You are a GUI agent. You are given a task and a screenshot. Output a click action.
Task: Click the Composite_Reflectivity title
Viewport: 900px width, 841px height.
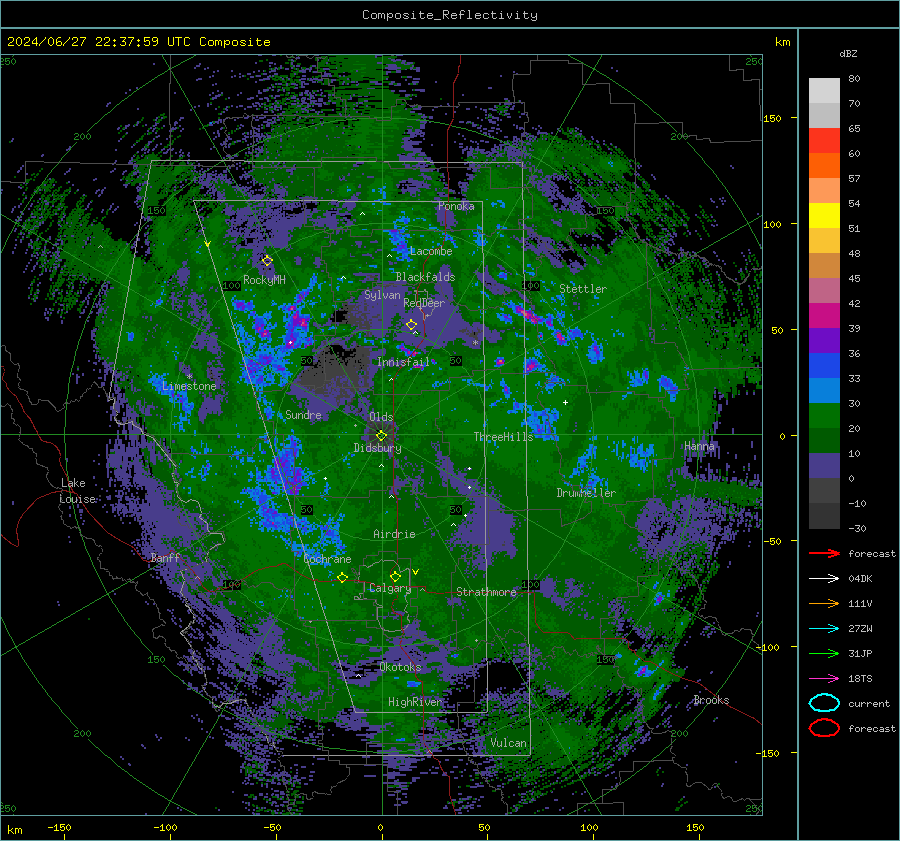pos(450,15)
